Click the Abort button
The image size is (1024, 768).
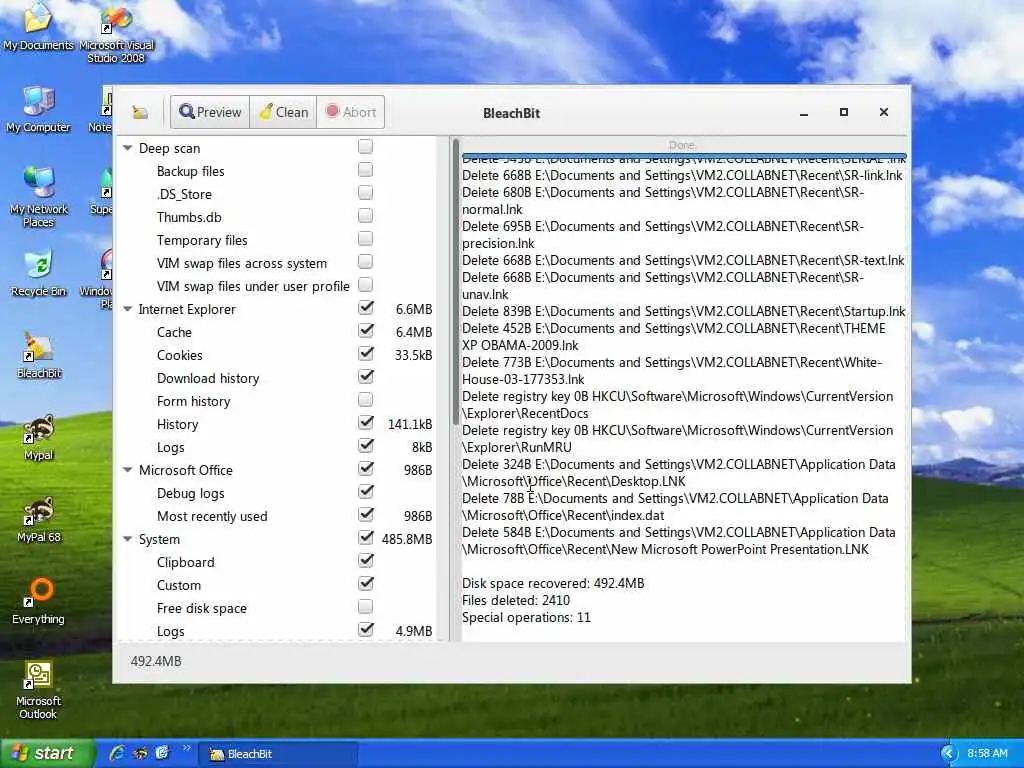351,112
